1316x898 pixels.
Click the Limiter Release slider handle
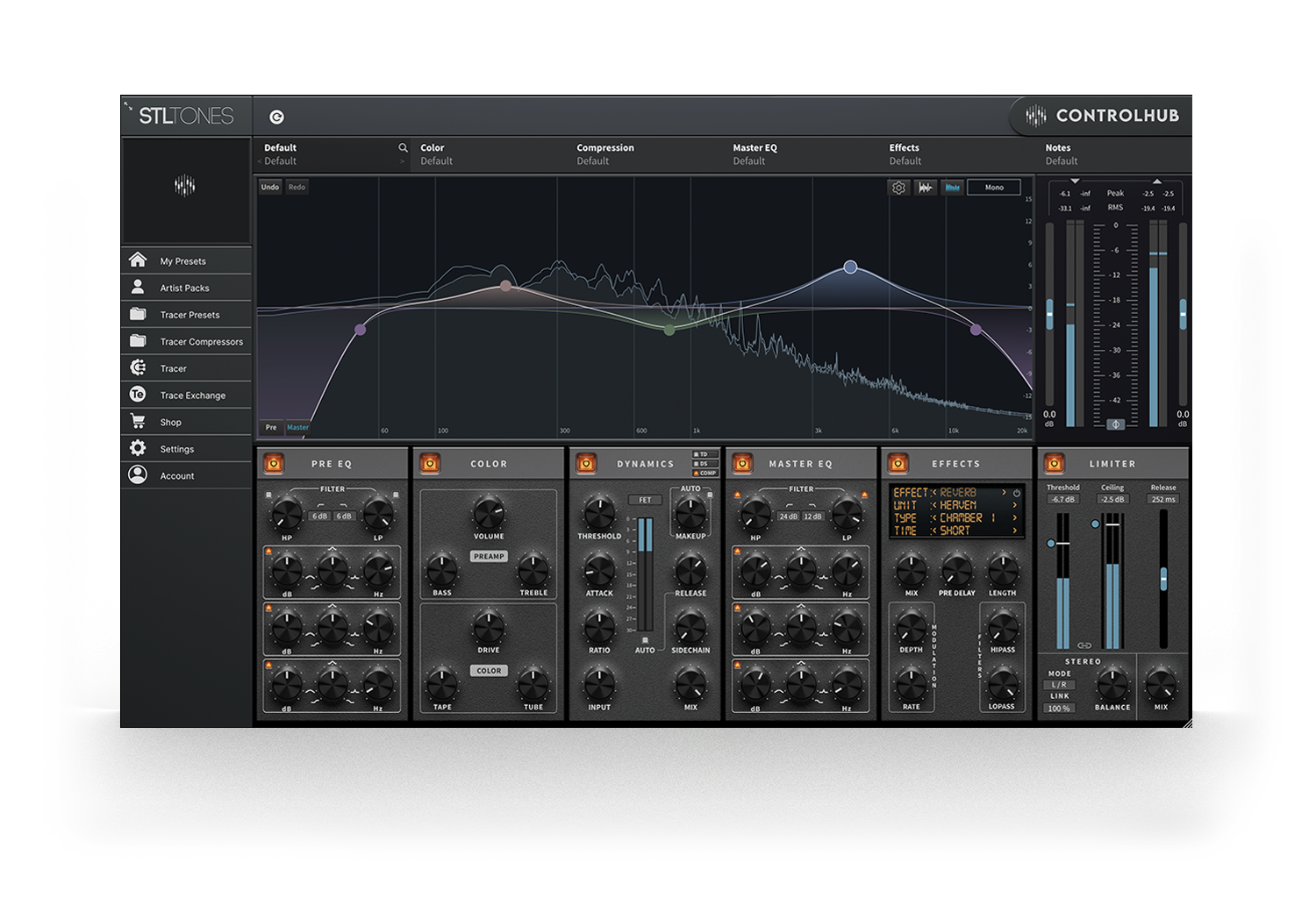1163,579
